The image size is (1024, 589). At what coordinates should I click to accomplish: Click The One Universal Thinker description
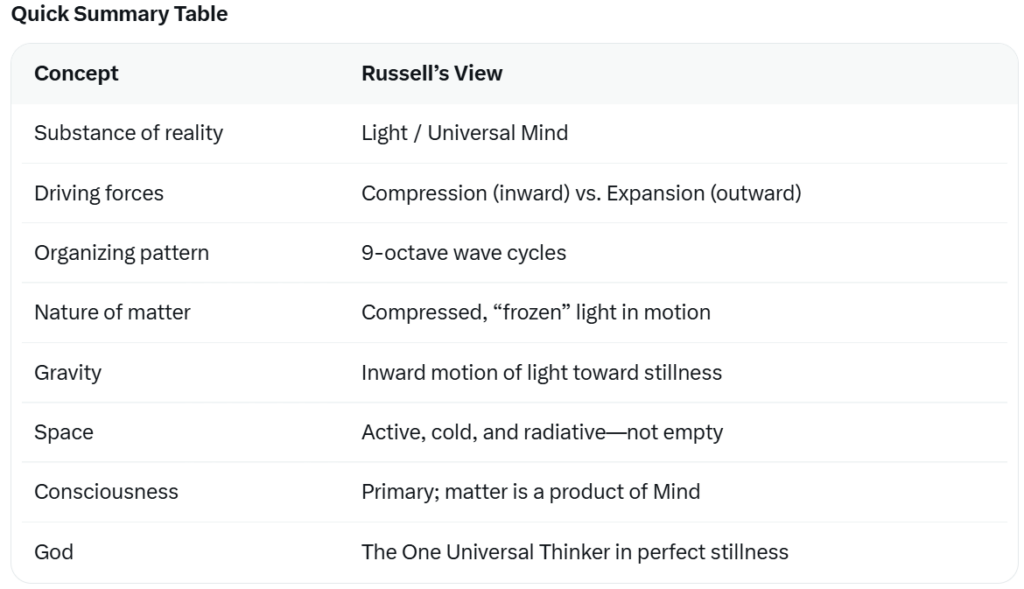(x=574, y=551)
